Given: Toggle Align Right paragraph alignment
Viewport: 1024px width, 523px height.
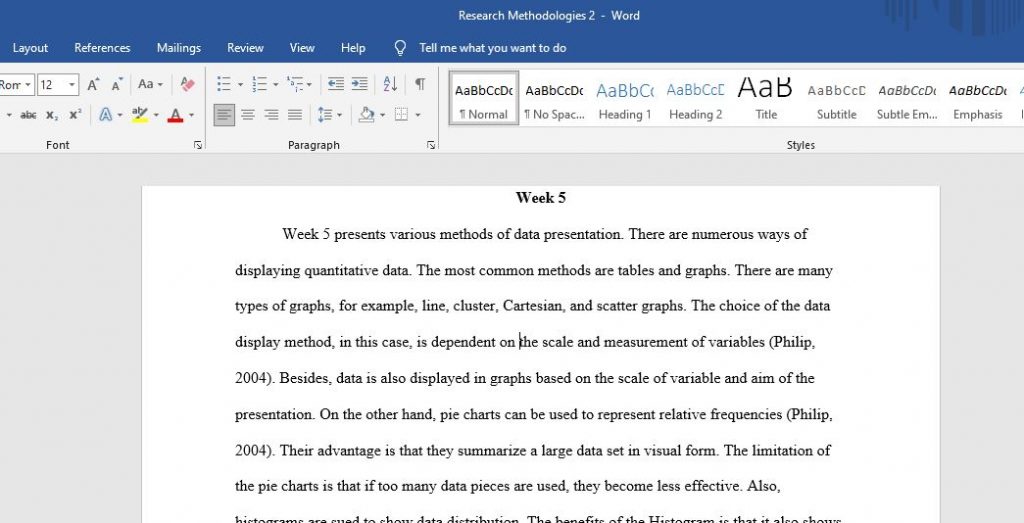Looking at the screenshot, I should pyautogui.click(x=272, y=116).
